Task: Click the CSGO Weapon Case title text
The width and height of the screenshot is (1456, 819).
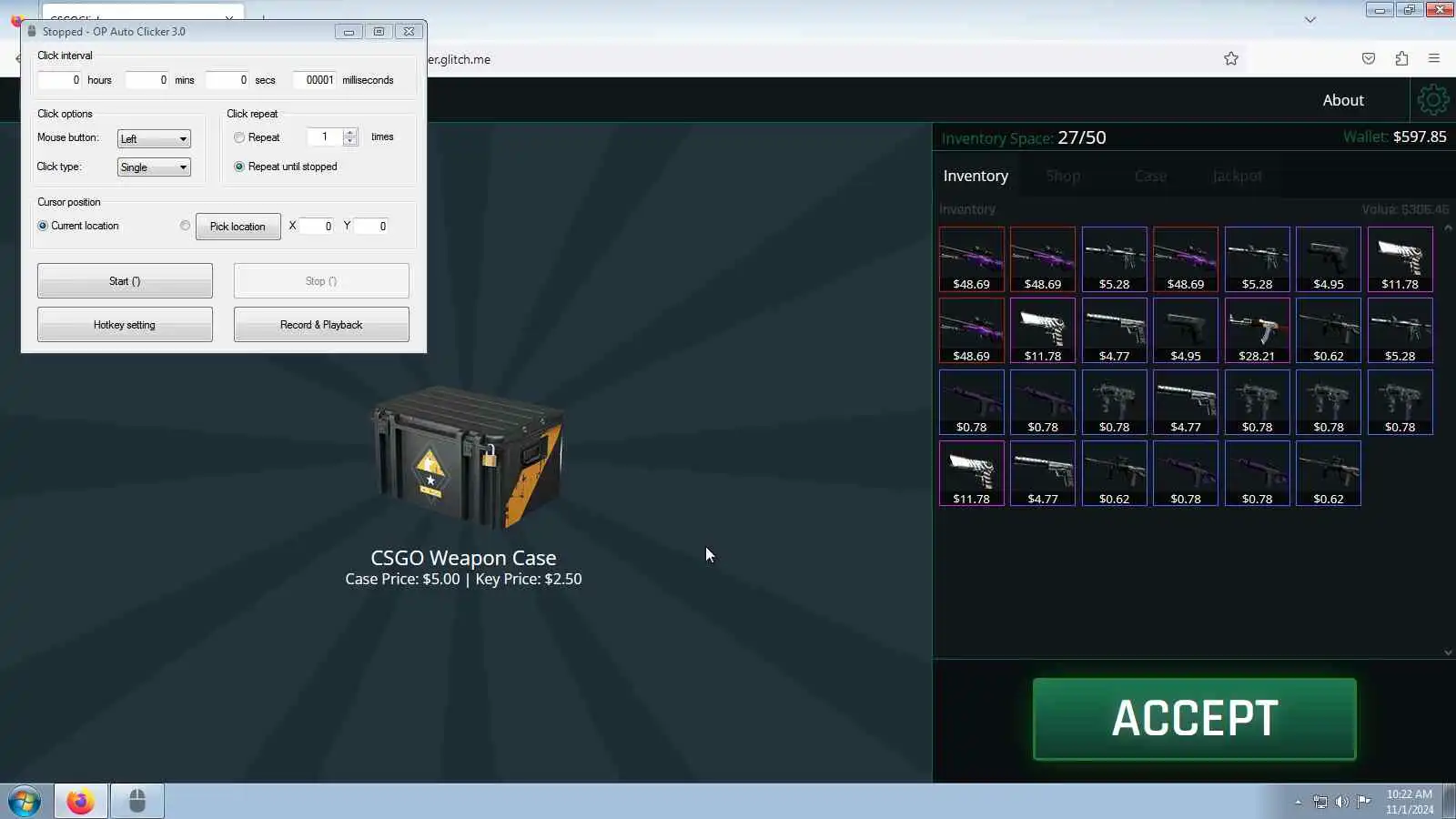Action: pyautogui.click(x=463, y=558)
